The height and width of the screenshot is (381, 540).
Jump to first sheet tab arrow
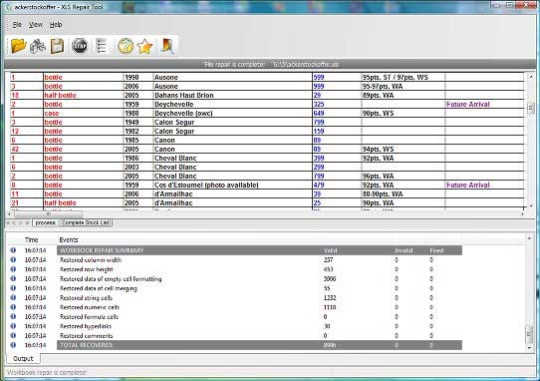[x=8, y=223]
